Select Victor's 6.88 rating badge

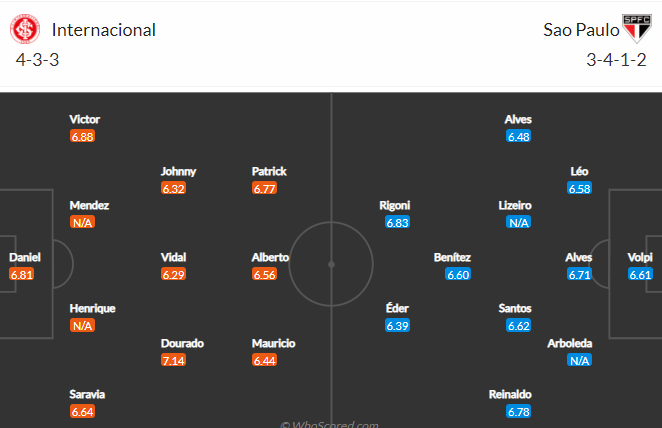[x=82, y=136]
